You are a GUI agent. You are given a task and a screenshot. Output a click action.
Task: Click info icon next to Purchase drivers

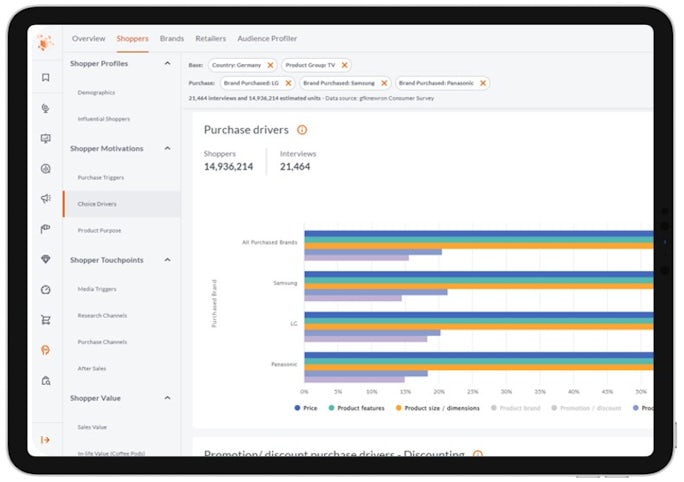302,130
